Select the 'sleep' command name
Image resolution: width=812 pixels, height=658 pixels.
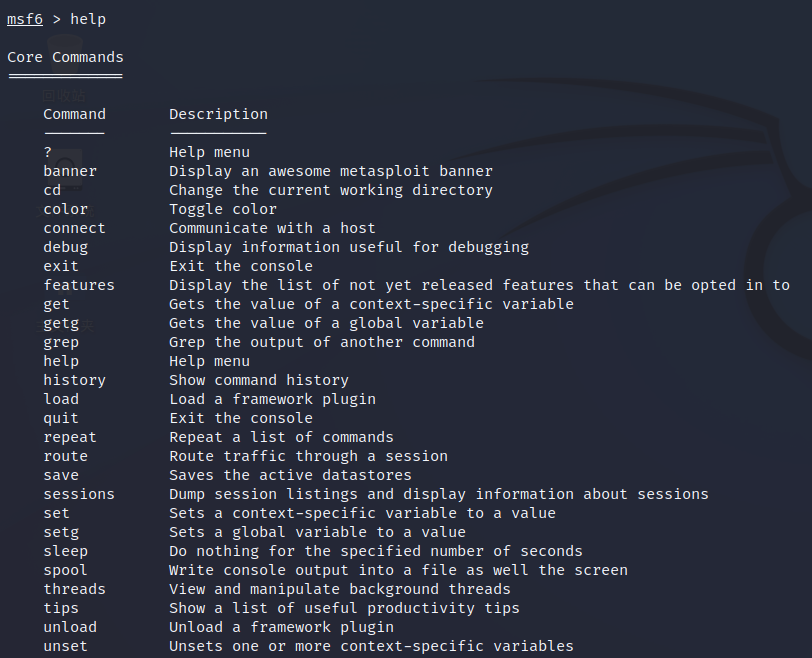65,551
